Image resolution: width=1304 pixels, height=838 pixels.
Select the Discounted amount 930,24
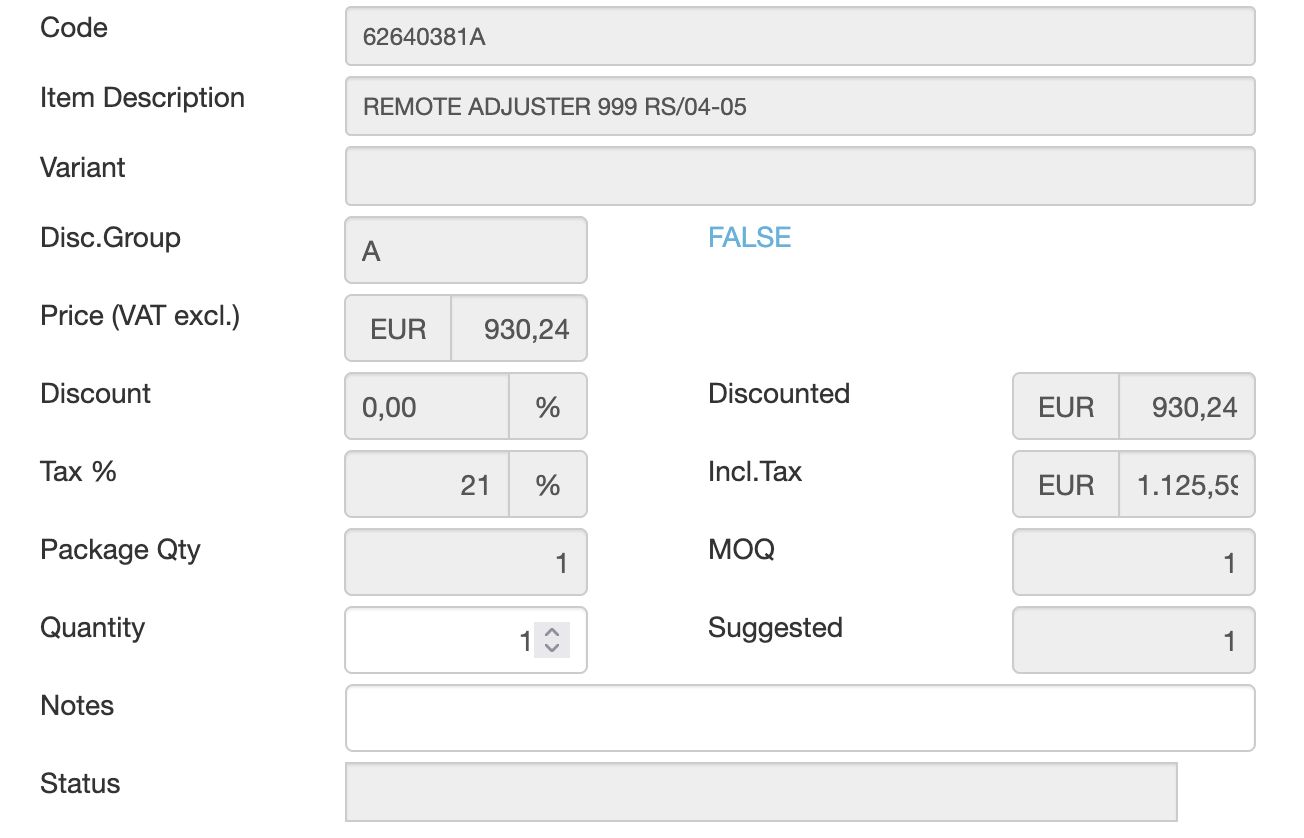coord(1185,406)
